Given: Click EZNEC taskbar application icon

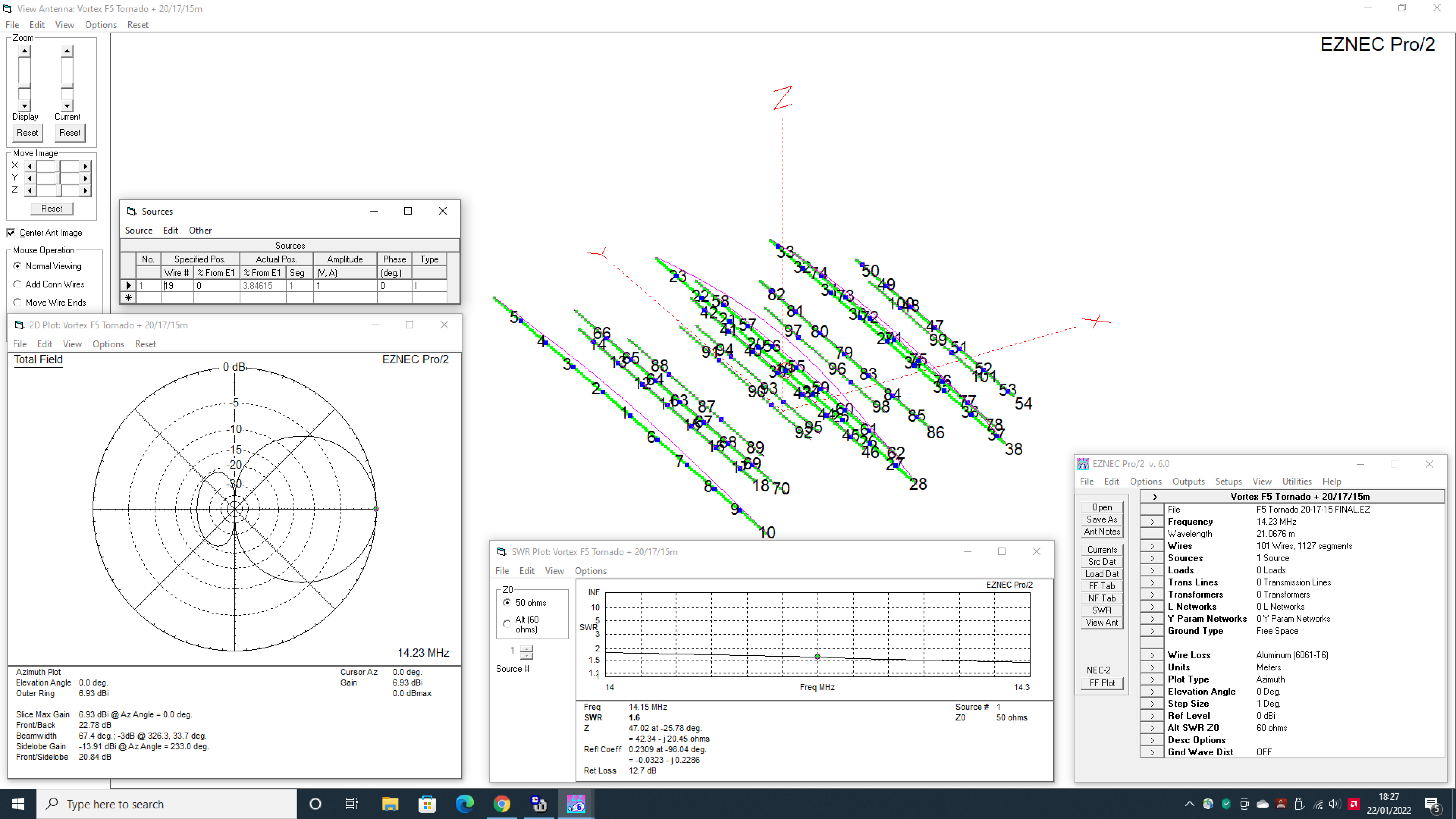Looking at the screenshot, I should 575,804.
